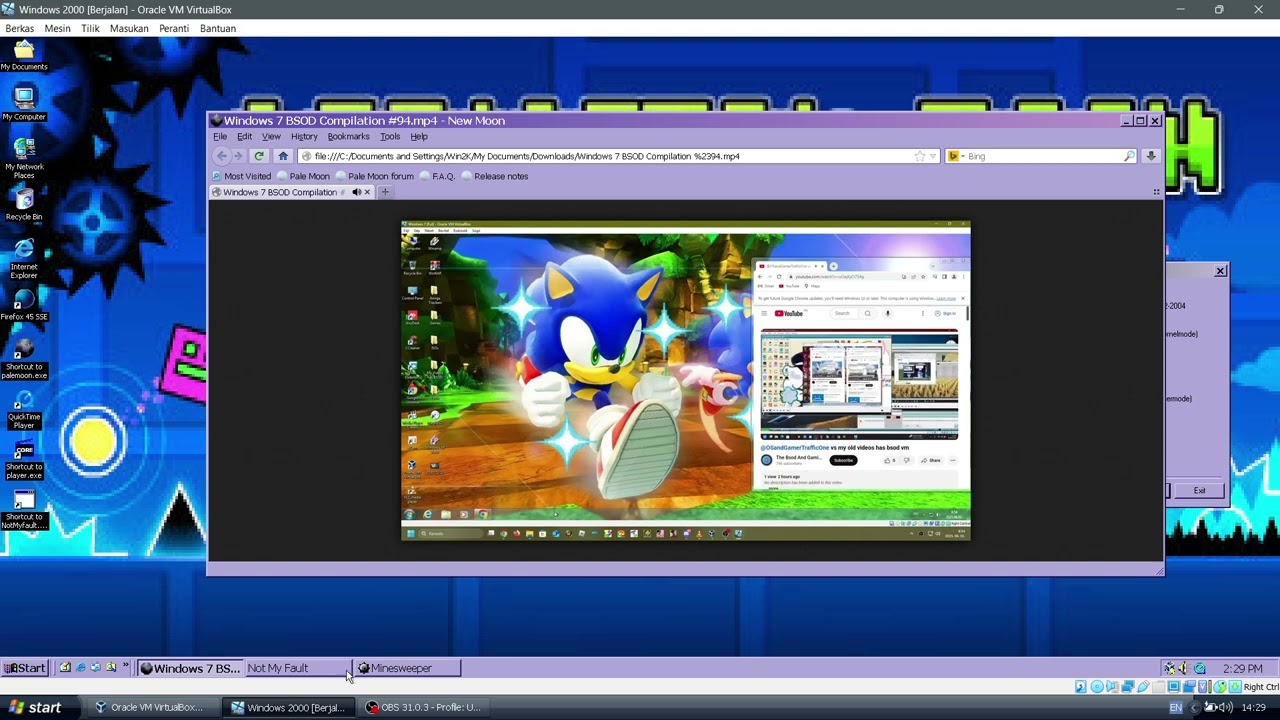Screen dimensions: 1280x720
Task: Switch to OBS 31.0.3 taskbar item
Action: 422,707
